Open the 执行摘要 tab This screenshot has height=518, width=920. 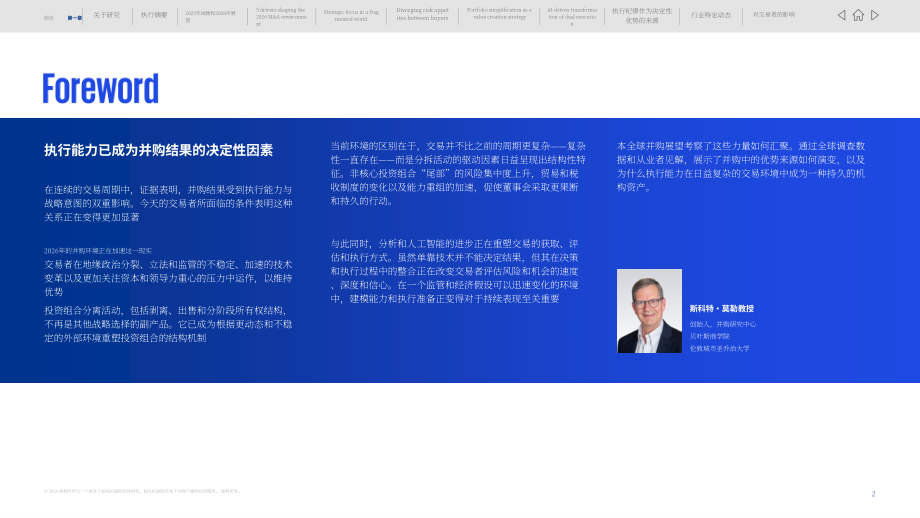(154, 15)
